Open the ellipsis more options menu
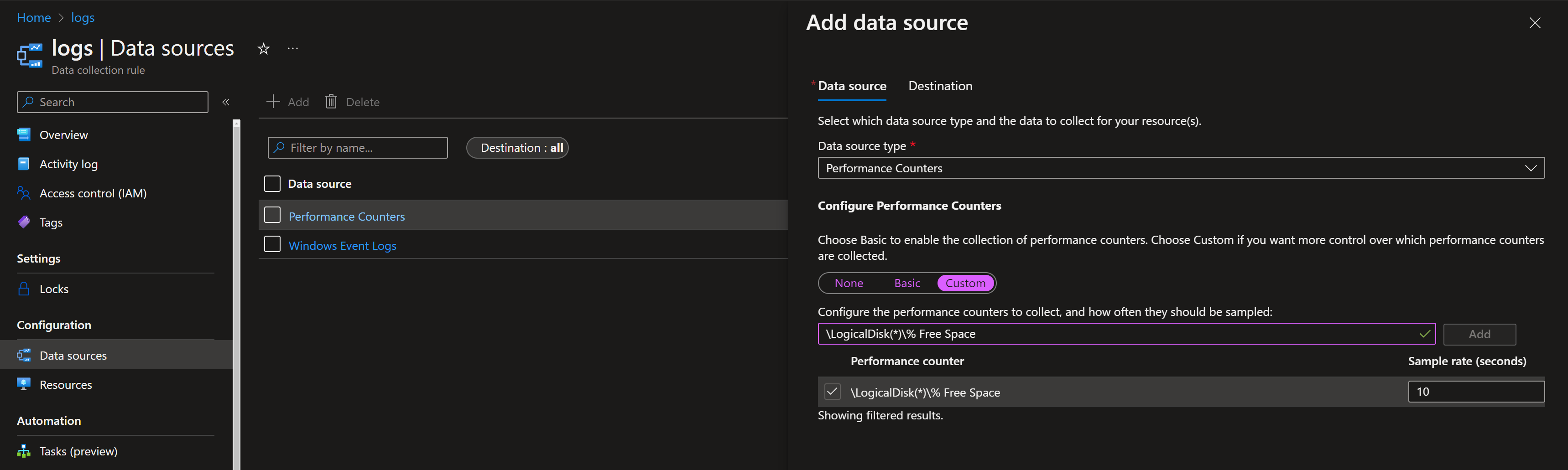Image resolution: width=1568 pixels, height=470 pixels. (293, 49)
